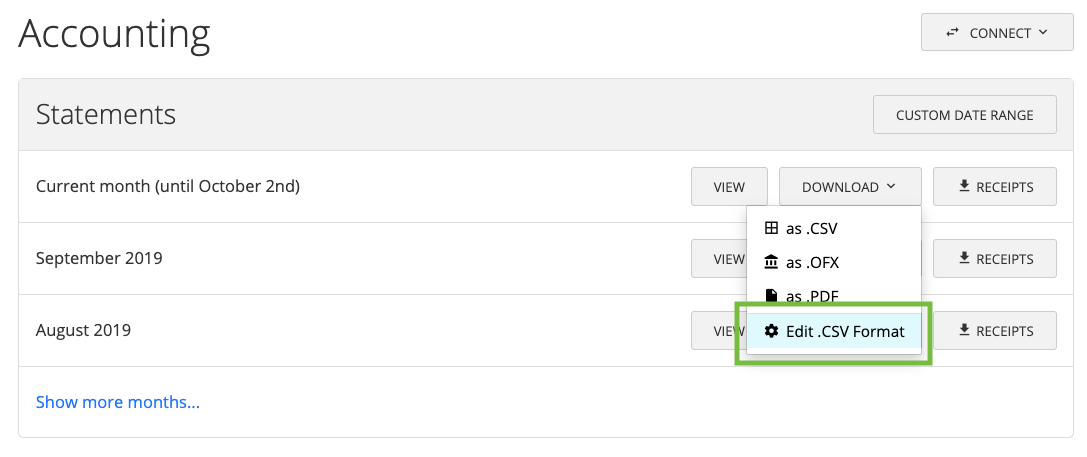The height and width of the screenshot is (457, 1087).
Task: Select the September 2019 statement row label
Action: [x=99, y=259]
